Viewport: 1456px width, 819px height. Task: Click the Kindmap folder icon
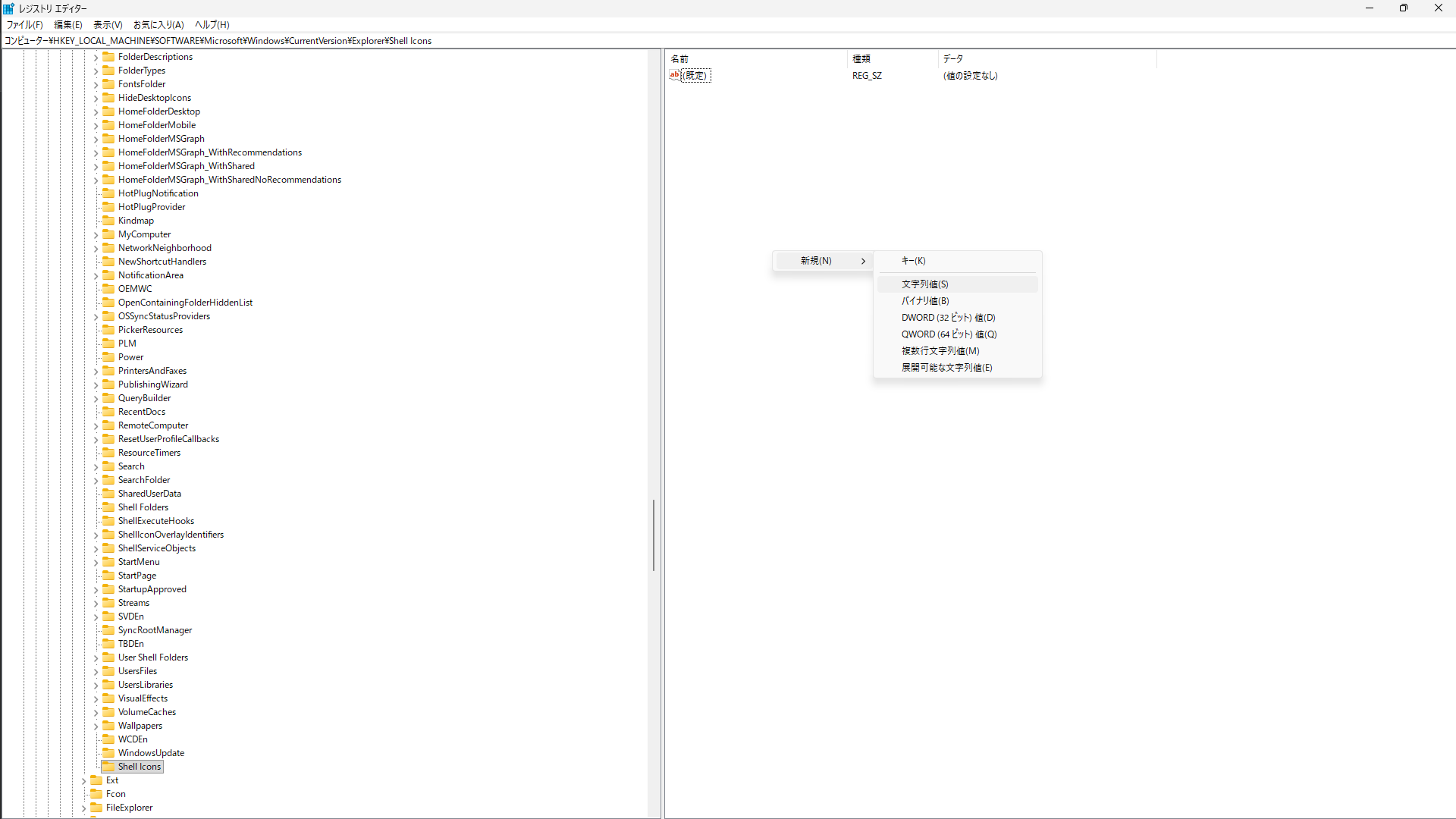coord(108,221)
